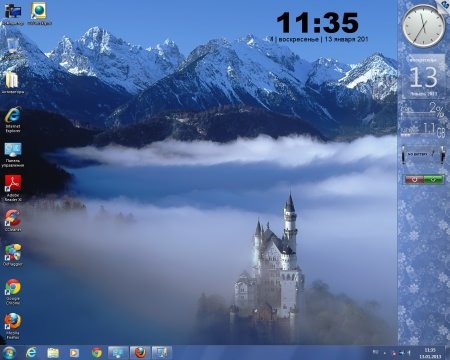This screenshot has height=360, width=450.
Task: Show hidden tray icons arrow
Action: [384, 353]
